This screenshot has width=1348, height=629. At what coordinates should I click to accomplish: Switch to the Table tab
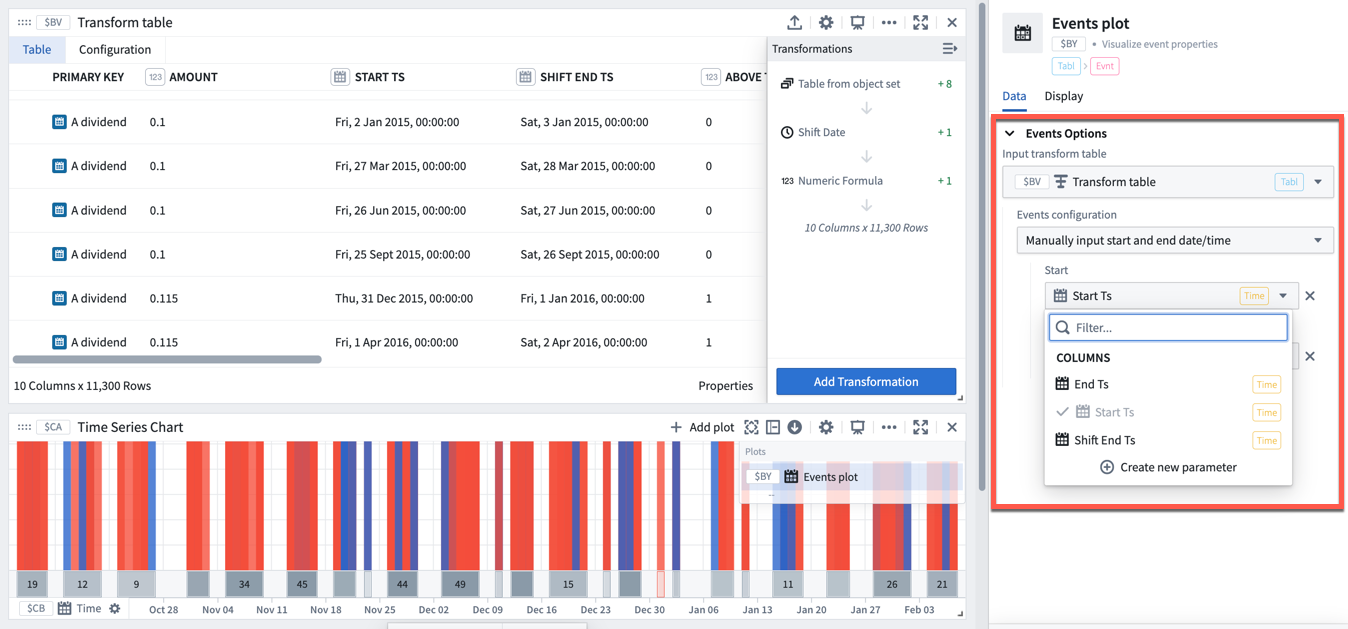click(x=37, y=49)
